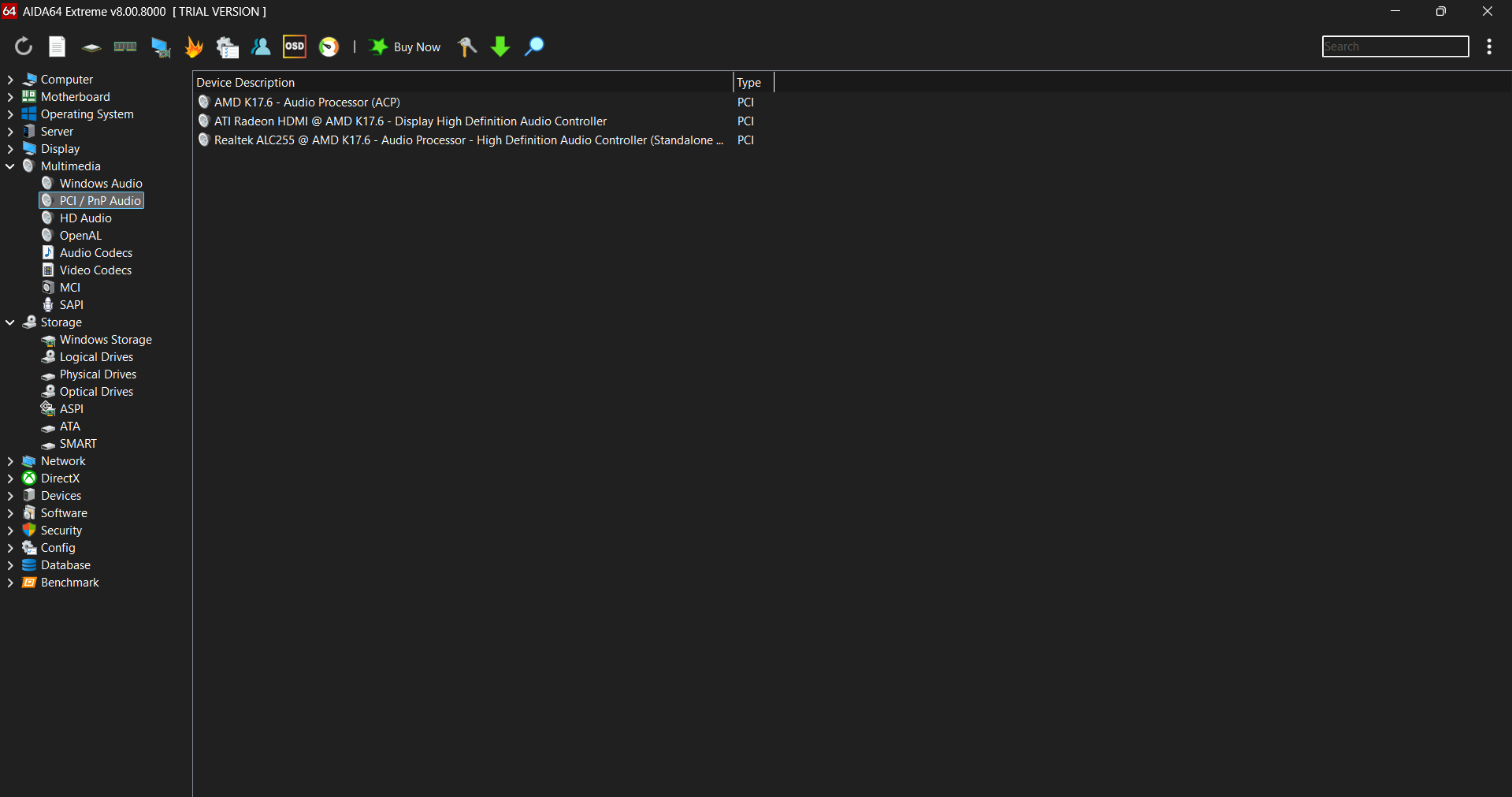Click the Benchmark category icon
Viewport: 1512px width, 797px height.
click(x=29, y=582)
